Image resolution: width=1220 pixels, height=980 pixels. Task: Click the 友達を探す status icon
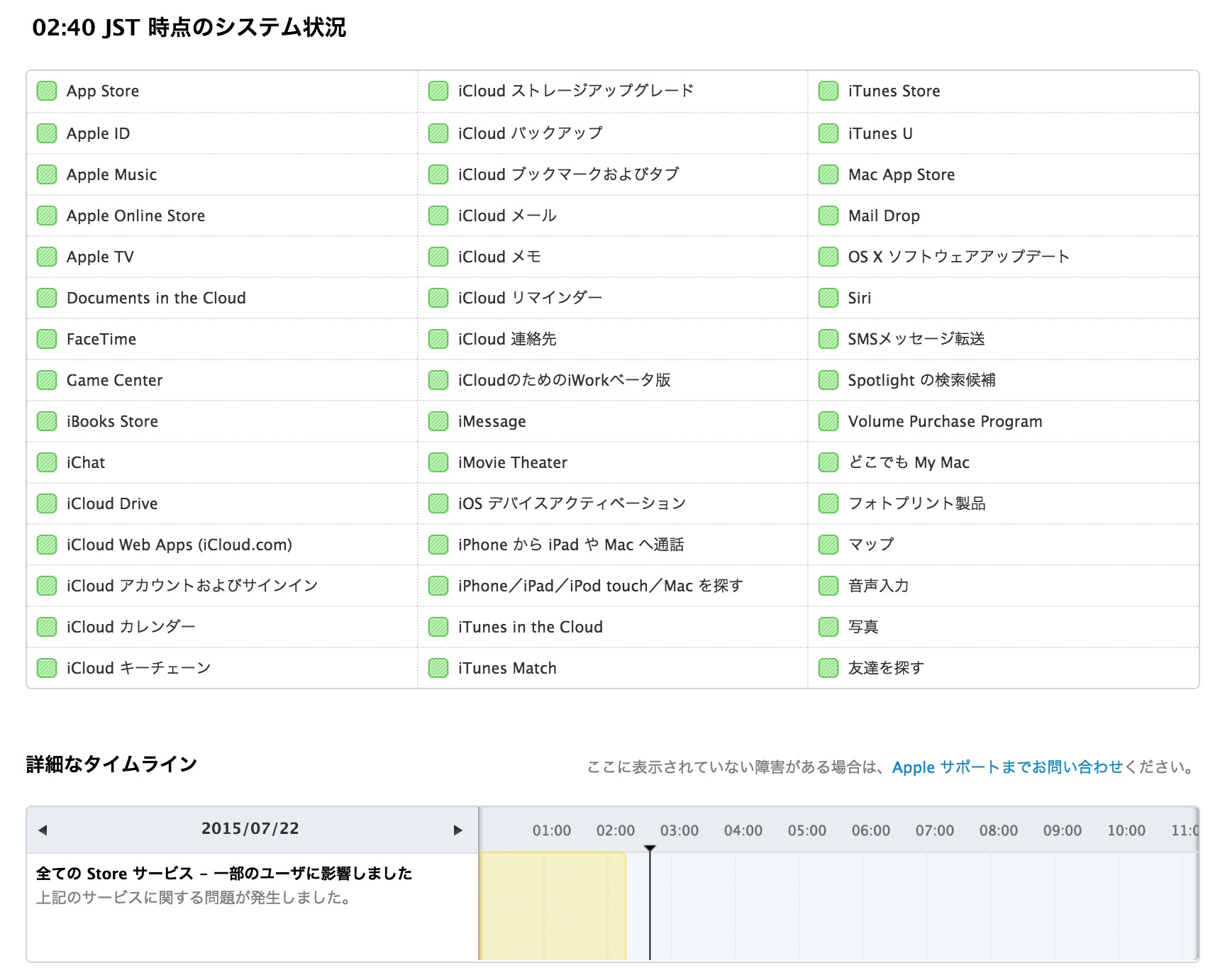828,668
